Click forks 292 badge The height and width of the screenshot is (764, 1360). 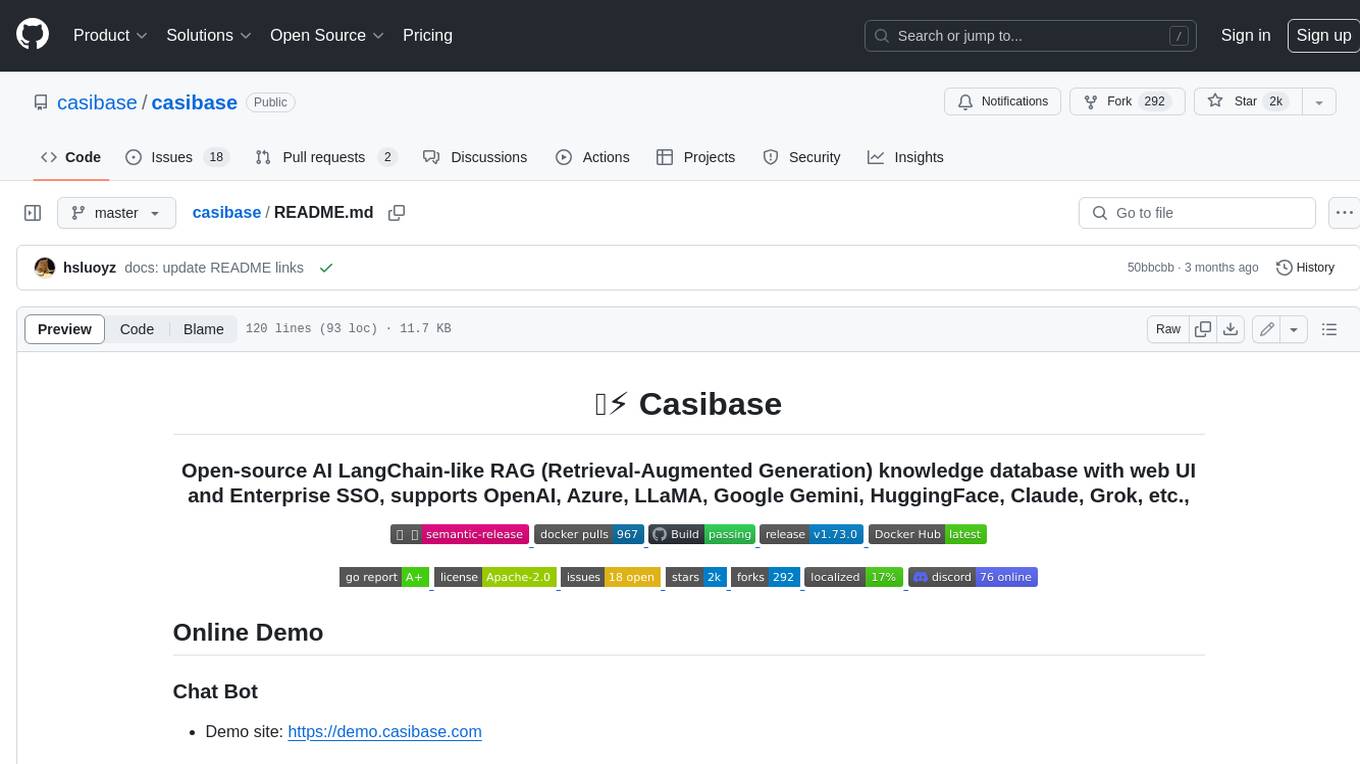[x=765, y=577]
